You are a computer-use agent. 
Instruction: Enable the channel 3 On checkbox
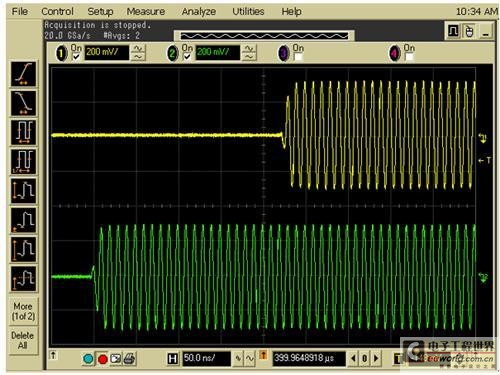pyautogui.click(x=298, y=57)
